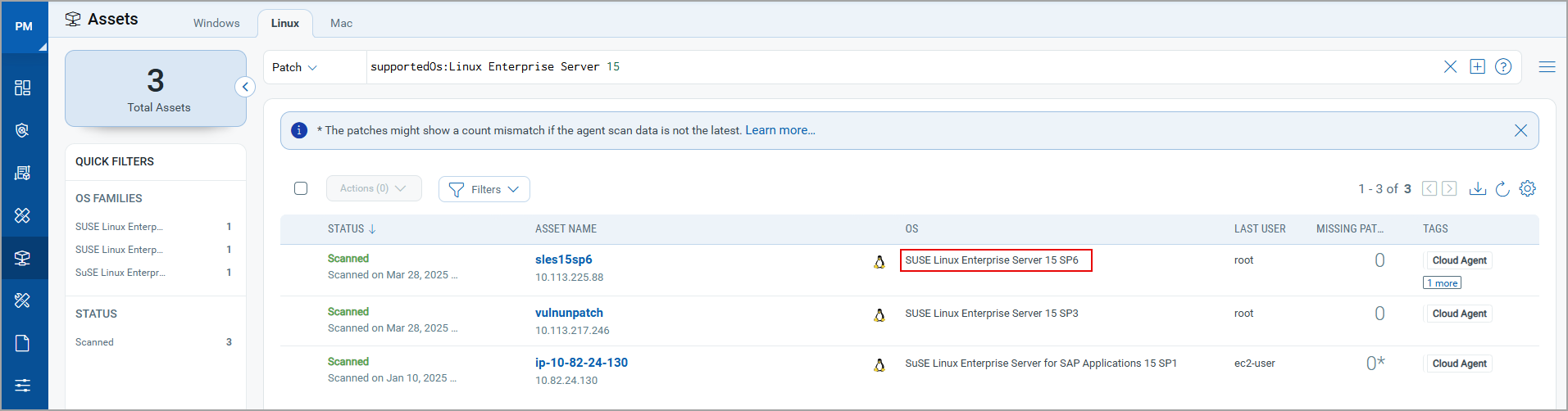Screen dimensions: 1568x411
Task: Open the reports document sidebar icon
Action: click(x=23, y=343)
